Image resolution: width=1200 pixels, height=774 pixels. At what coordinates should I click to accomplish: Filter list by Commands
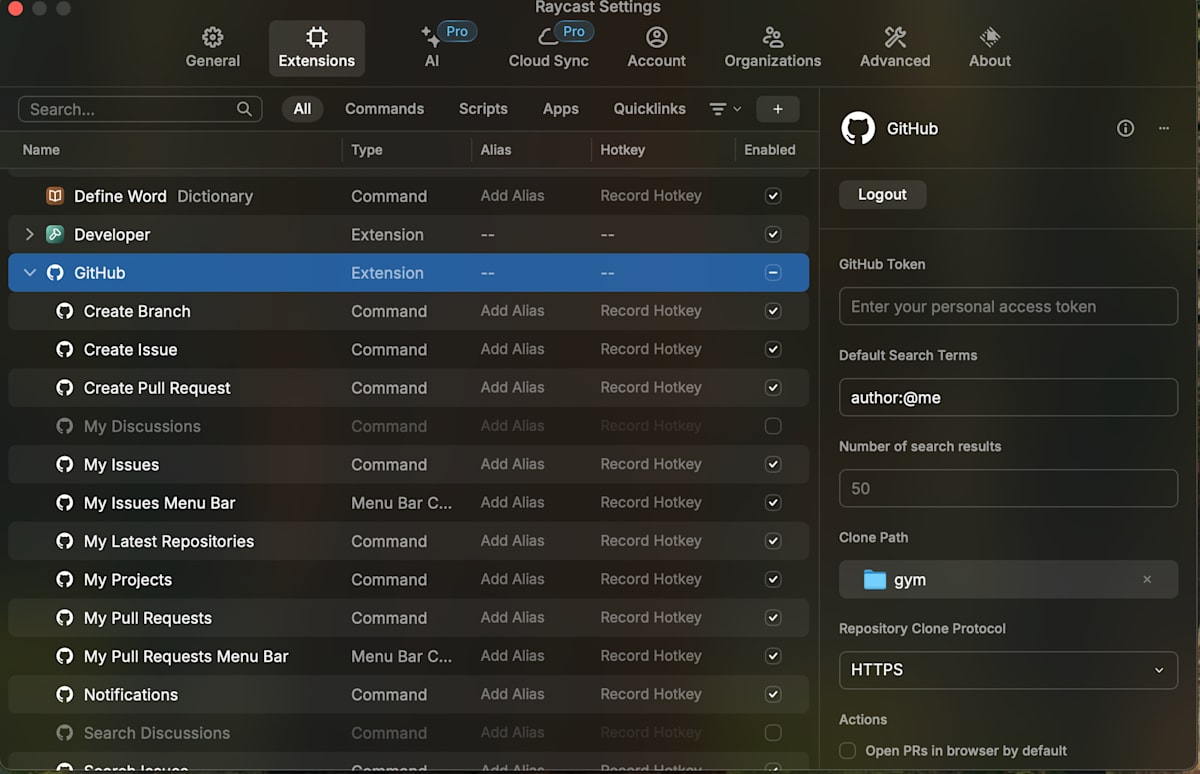[x=384, y=109]
